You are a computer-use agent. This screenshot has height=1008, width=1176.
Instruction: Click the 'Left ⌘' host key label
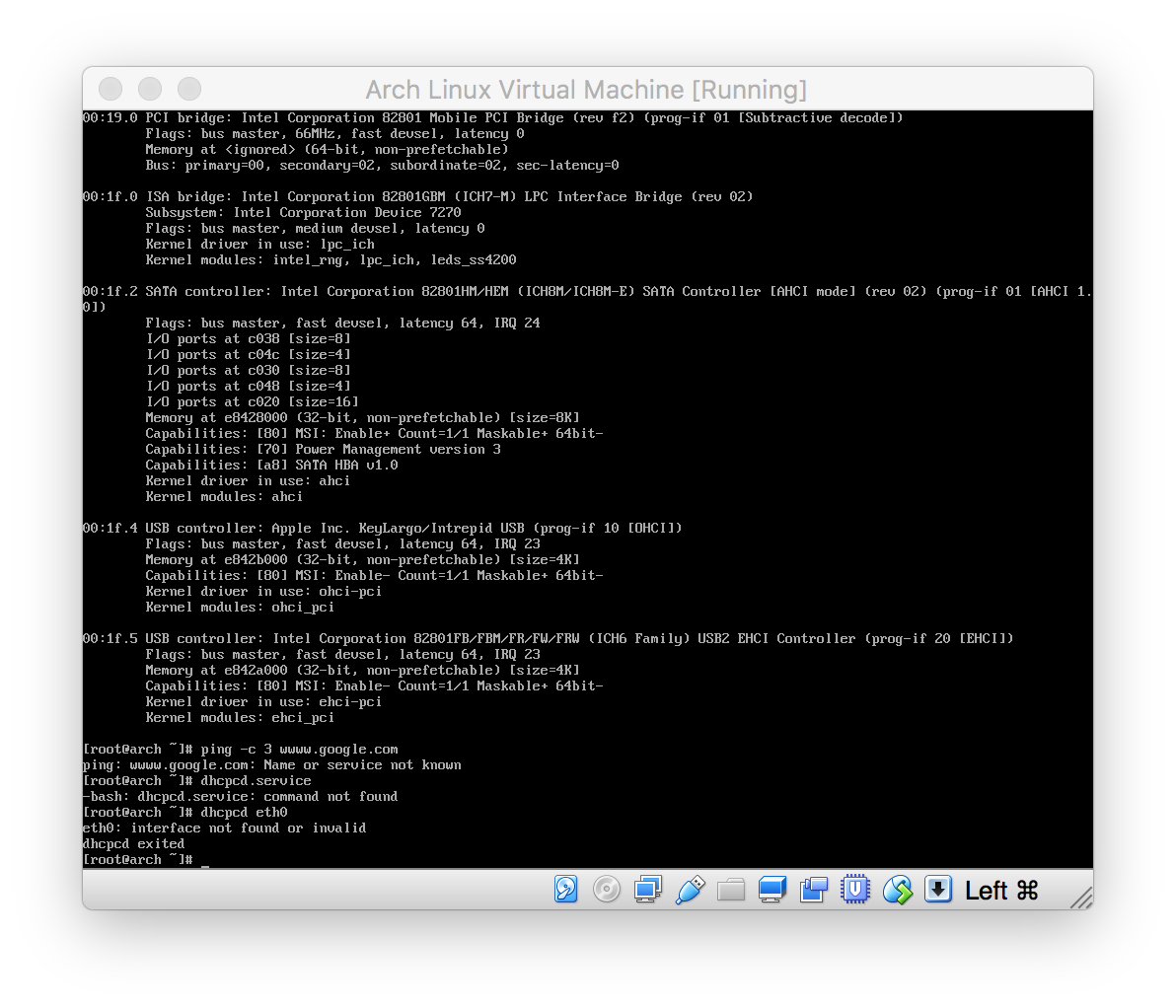click(x=1001, y=891)
